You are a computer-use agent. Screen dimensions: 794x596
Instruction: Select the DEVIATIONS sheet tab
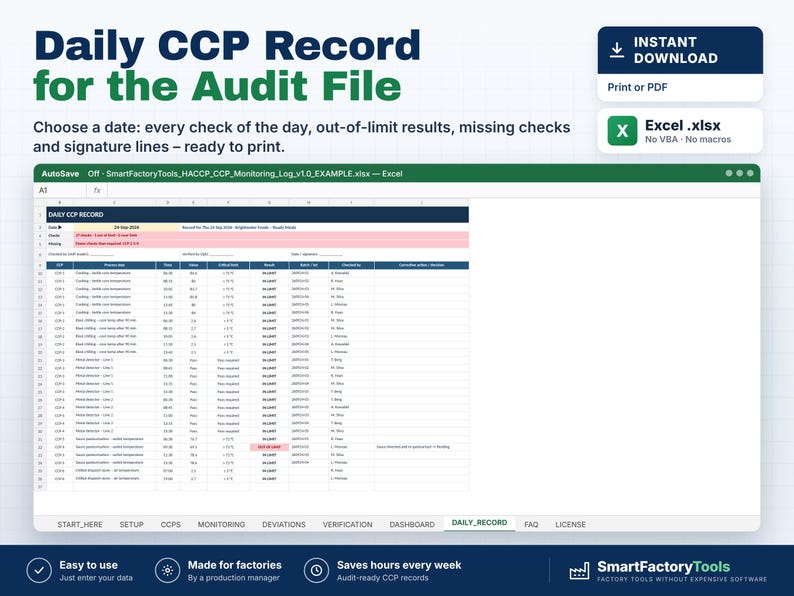click(x=284, y=525)
